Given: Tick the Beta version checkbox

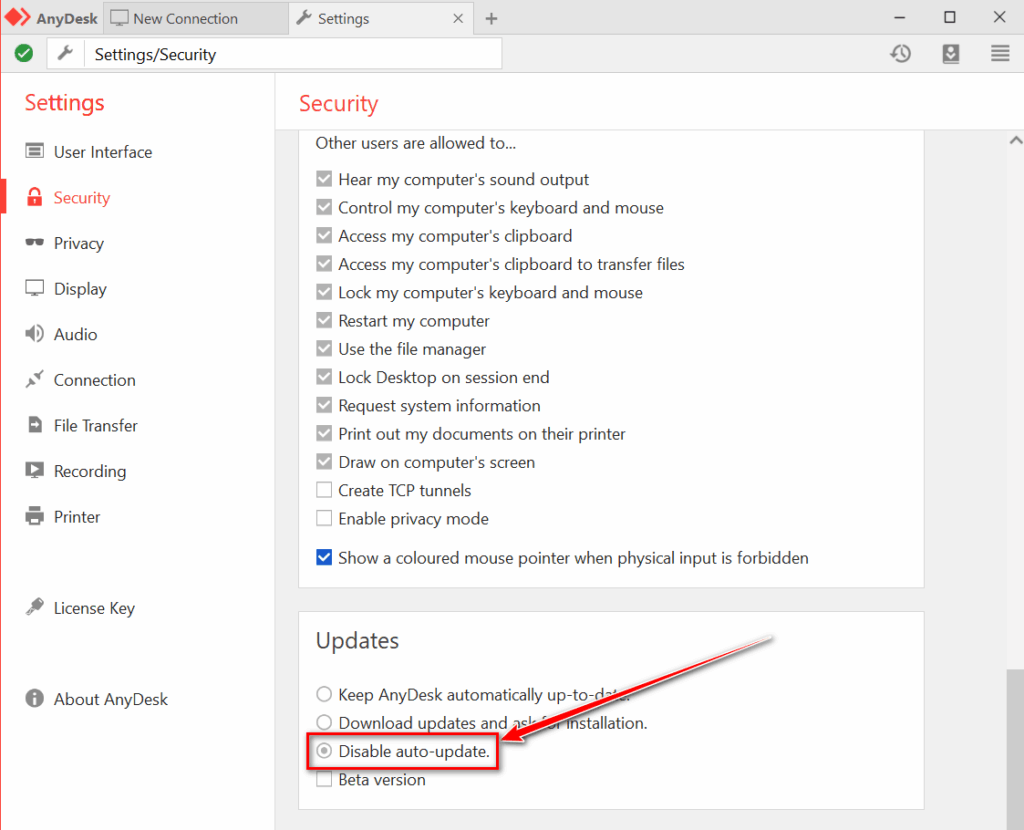Looking at the screenshot, I should point(324,780).
